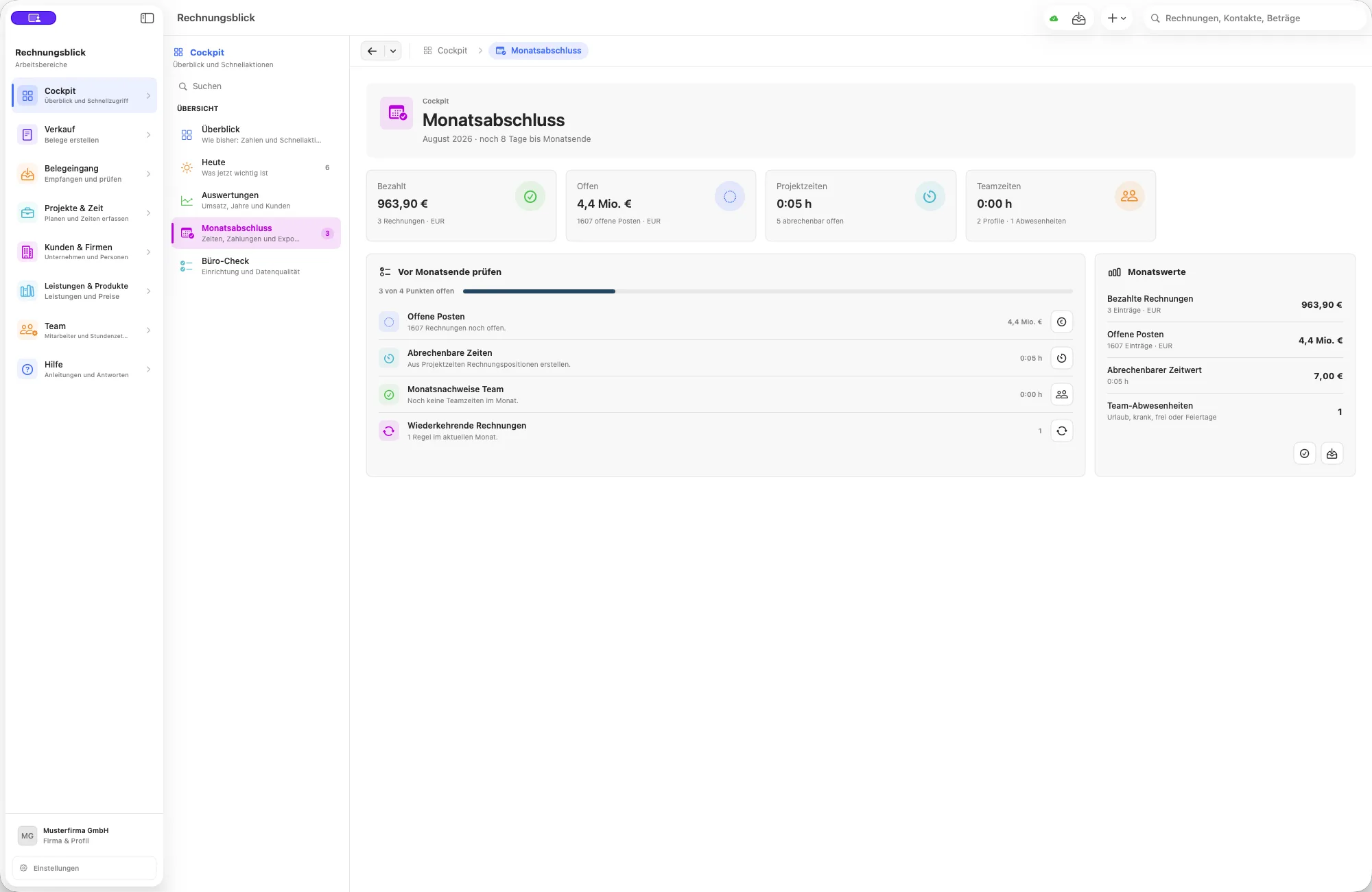This screenshot has height=892, width=1372.
Task: Open the Verkauf workspace
Action: (x=84, y=134)
